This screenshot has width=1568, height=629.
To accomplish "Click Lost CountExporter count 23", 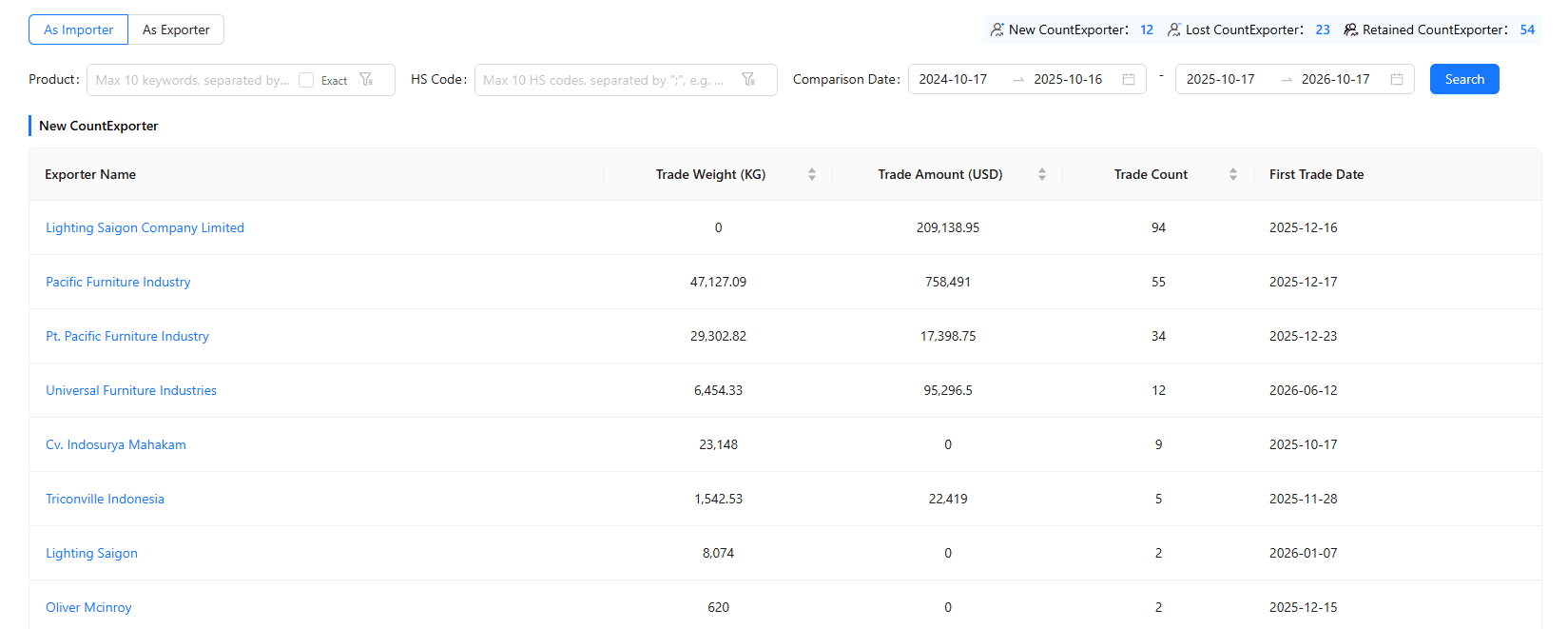I will point(1323,29).
